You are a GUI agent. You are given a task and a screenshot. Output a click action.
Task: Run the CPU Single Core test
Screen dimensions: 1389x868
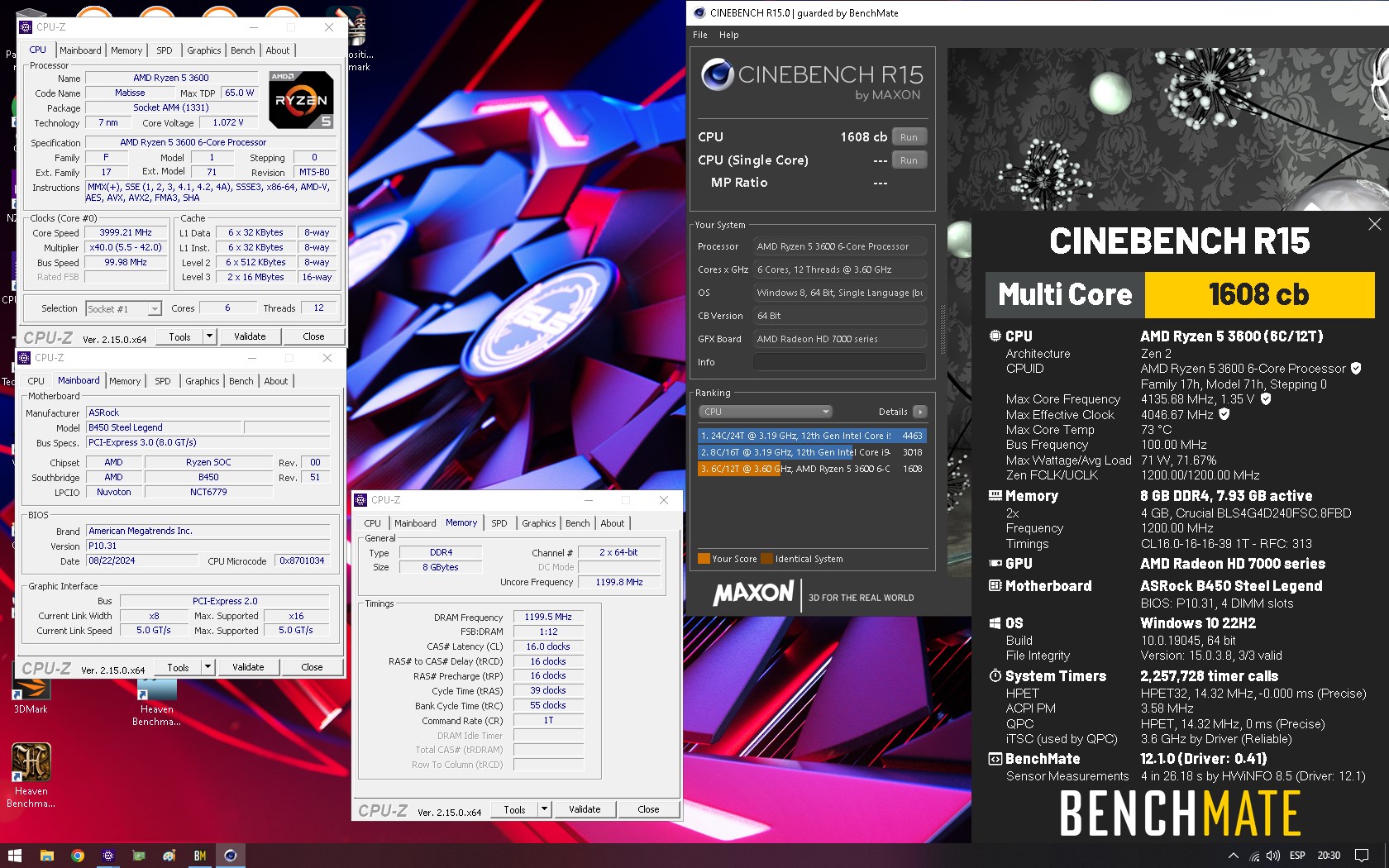tap(909, 160)
